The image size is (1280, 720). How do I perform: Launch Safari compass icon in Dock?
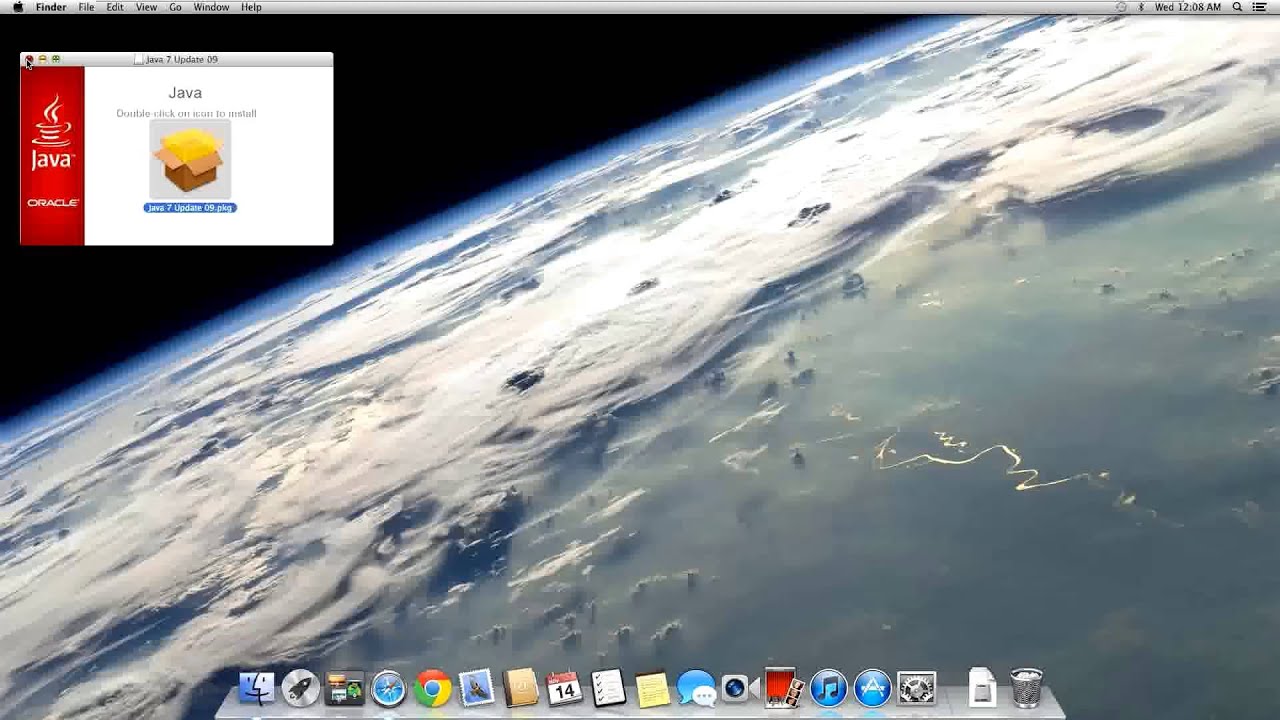[388, 688]
